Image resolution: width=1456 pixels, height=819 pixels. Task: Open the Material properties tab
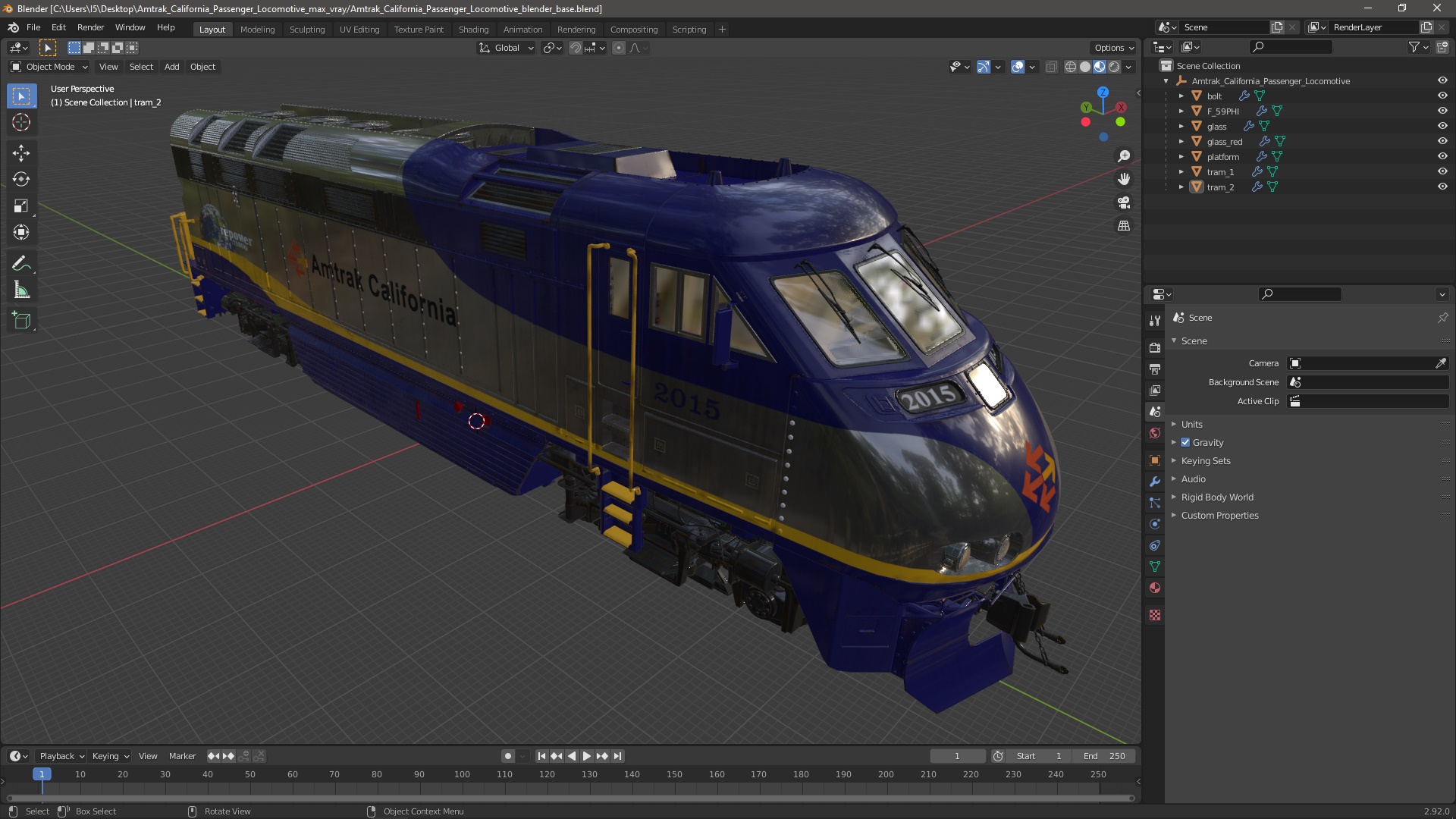1154,588
